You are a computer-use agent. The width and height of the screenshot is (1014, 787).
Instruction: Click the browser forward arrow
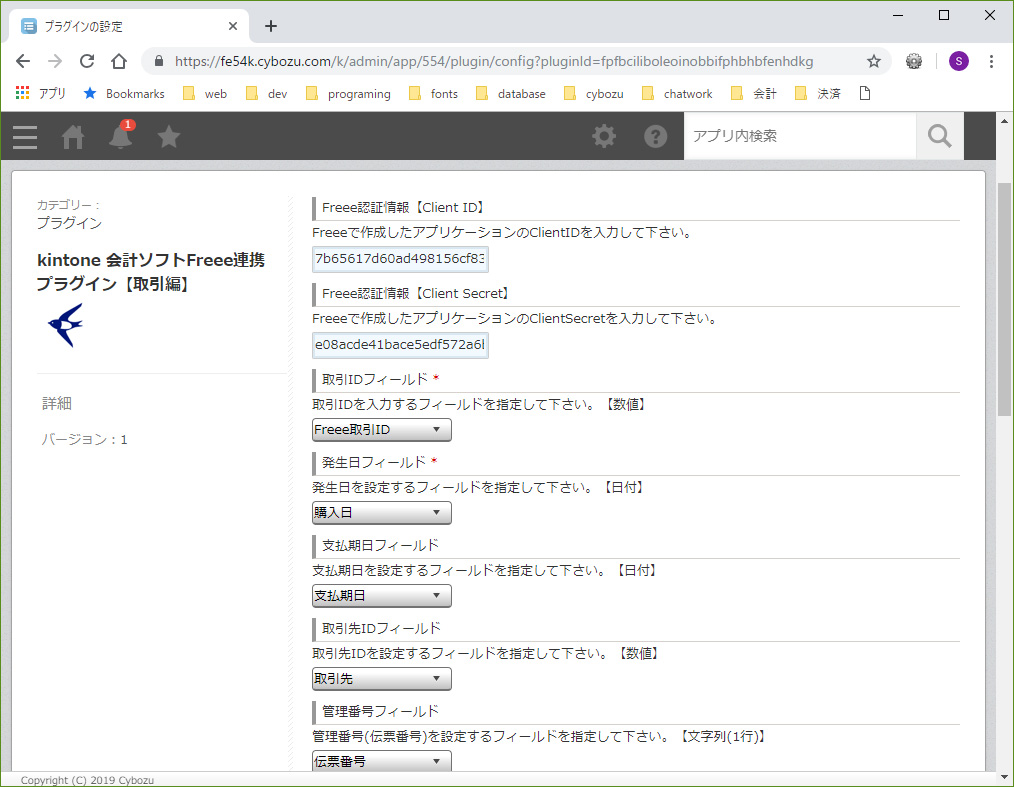pos(55,61)
